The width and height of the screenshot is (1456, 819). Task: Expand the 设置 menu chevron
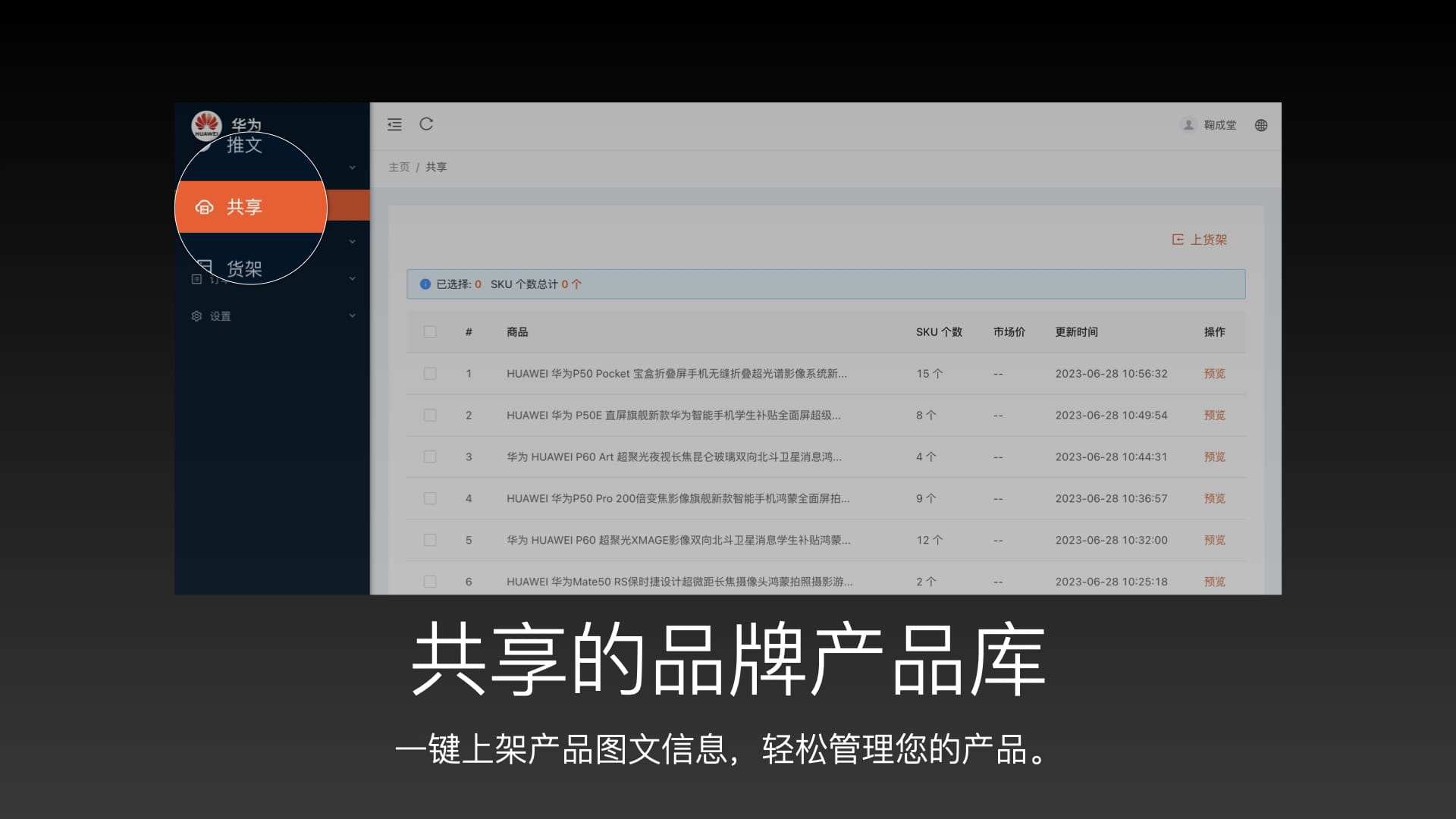click(x=352, y=316)
